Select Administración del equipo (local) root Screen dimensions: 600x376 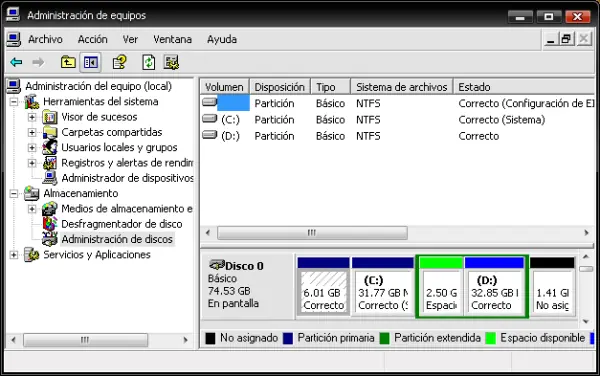pos(98,86)
